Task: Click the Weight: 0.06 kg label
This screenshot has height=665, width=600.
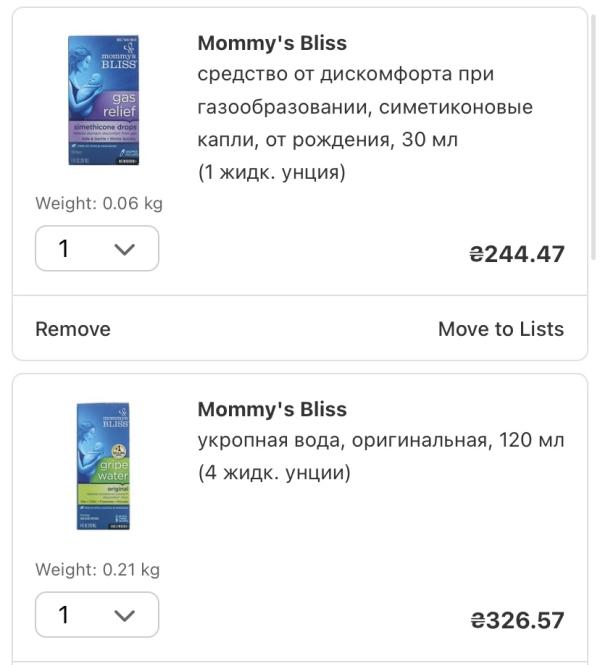Action: 98,204
